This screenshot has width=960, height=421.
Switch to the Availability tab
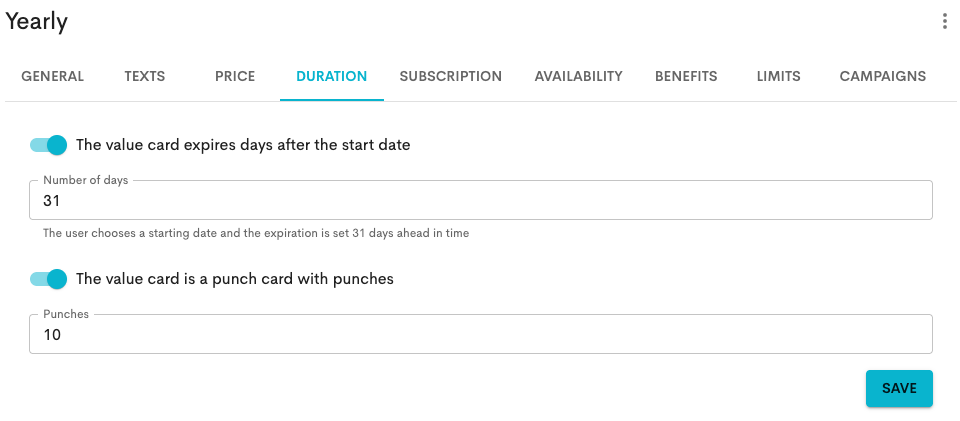(578, 76)
